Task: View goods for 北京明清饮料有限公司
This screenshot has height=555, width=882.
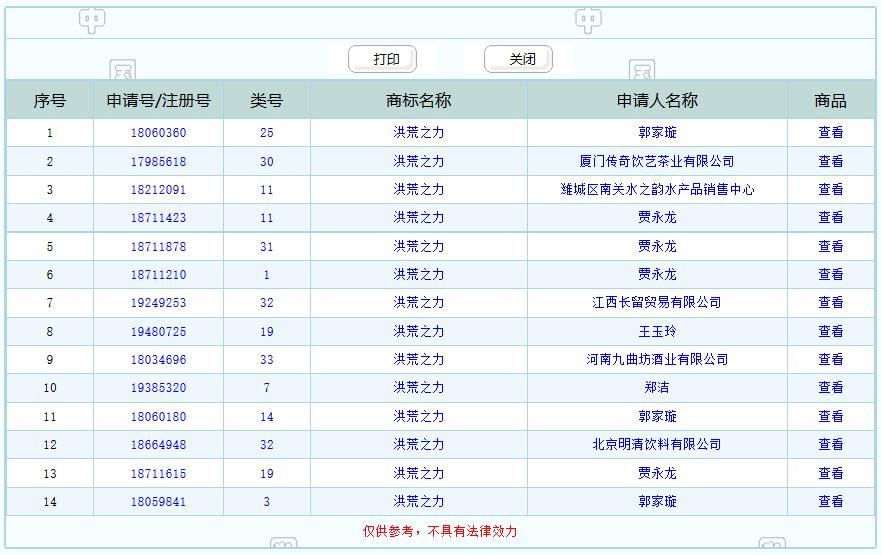Action: coord(830,444)
